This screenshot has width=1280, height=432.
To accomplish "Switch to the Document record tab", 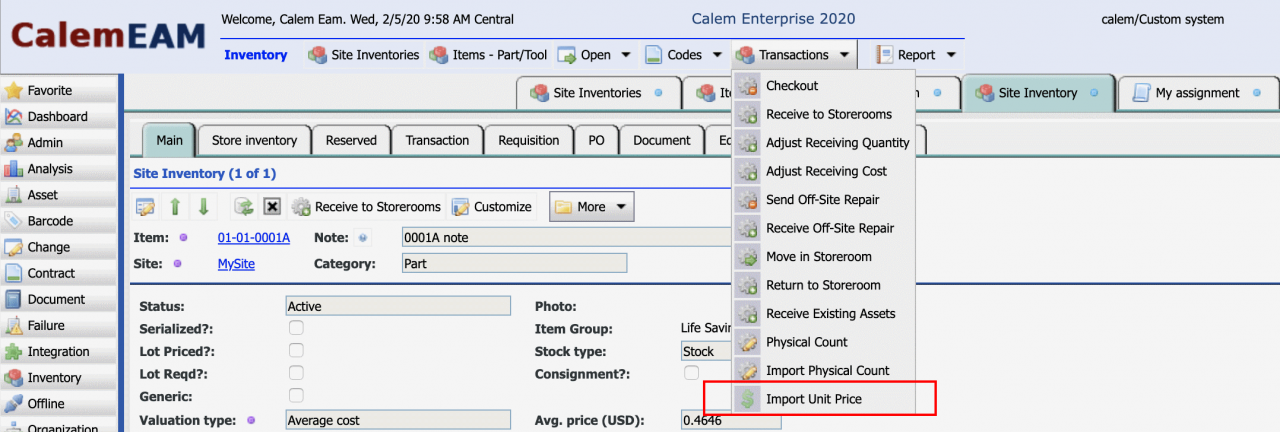I will pos(662,140).
